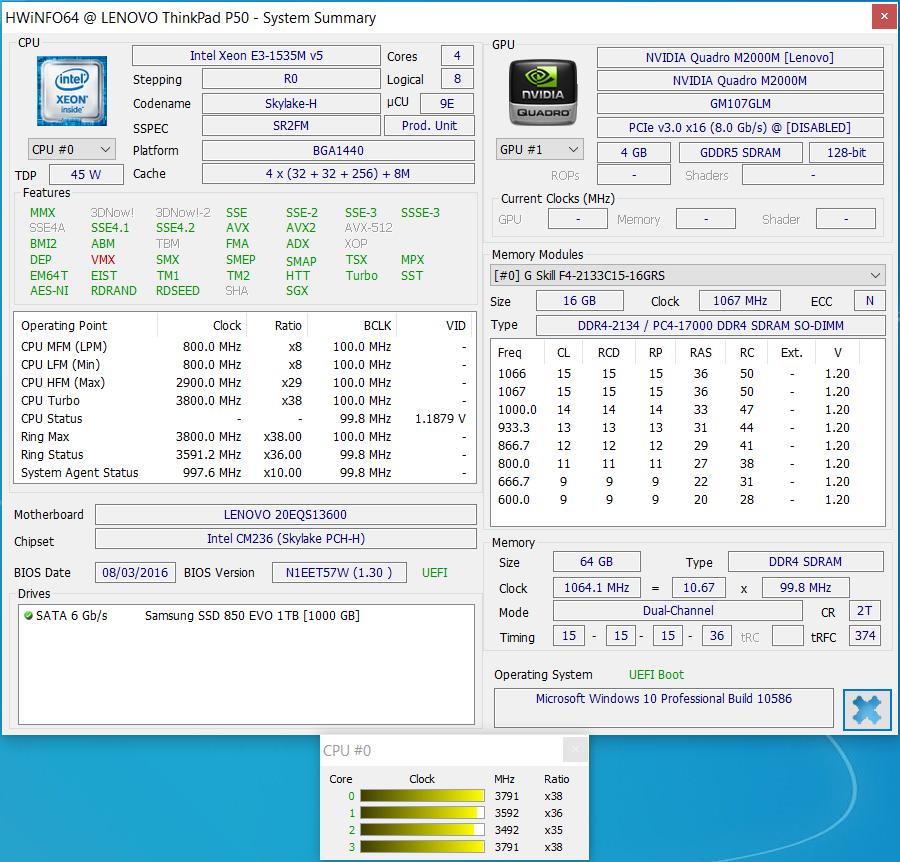The image size is (900, 862).
Task: Click the Memory Clock value 1064.1 MHz
Action: 596,588
